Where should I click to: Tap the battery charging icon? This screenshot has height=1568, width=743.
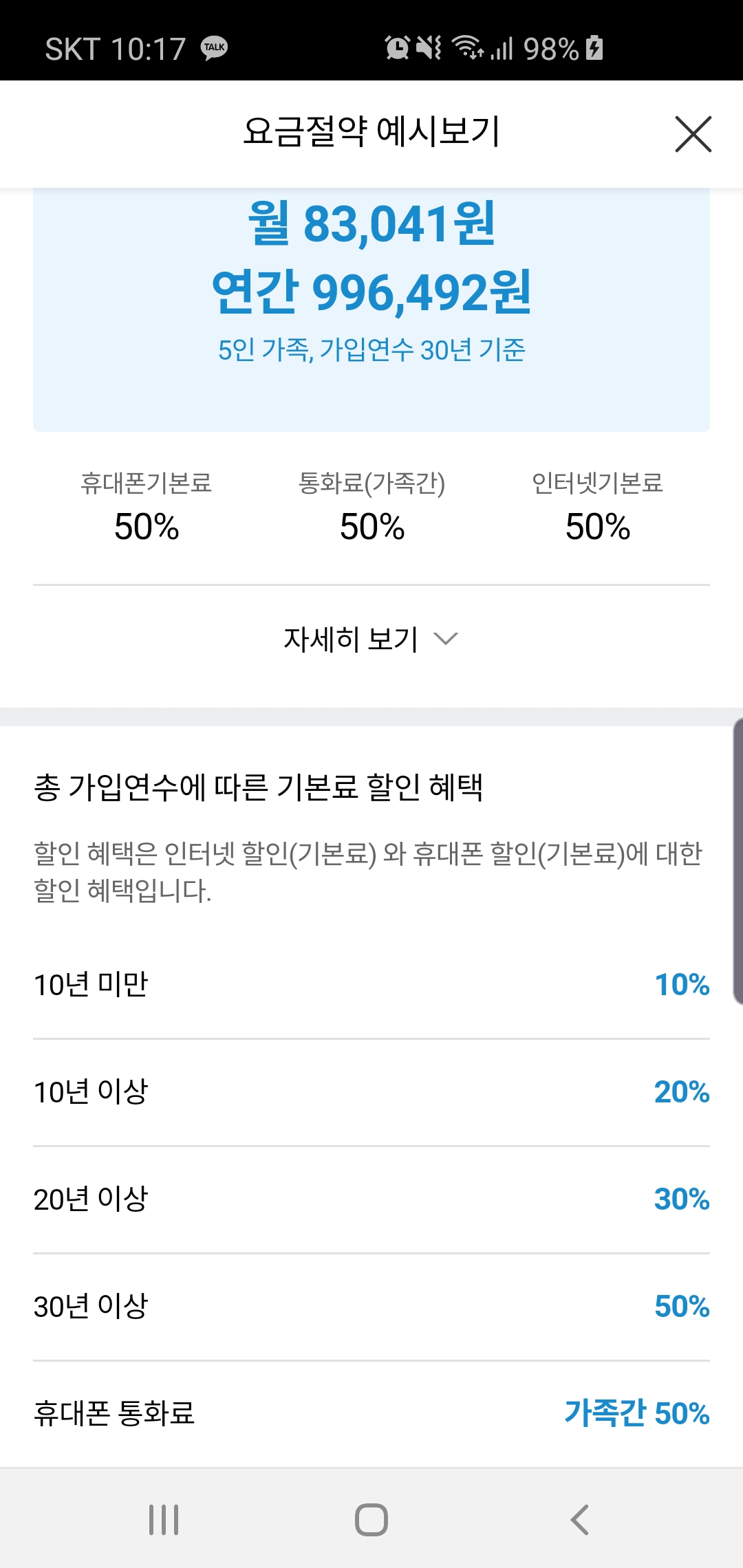coord(595,48)
